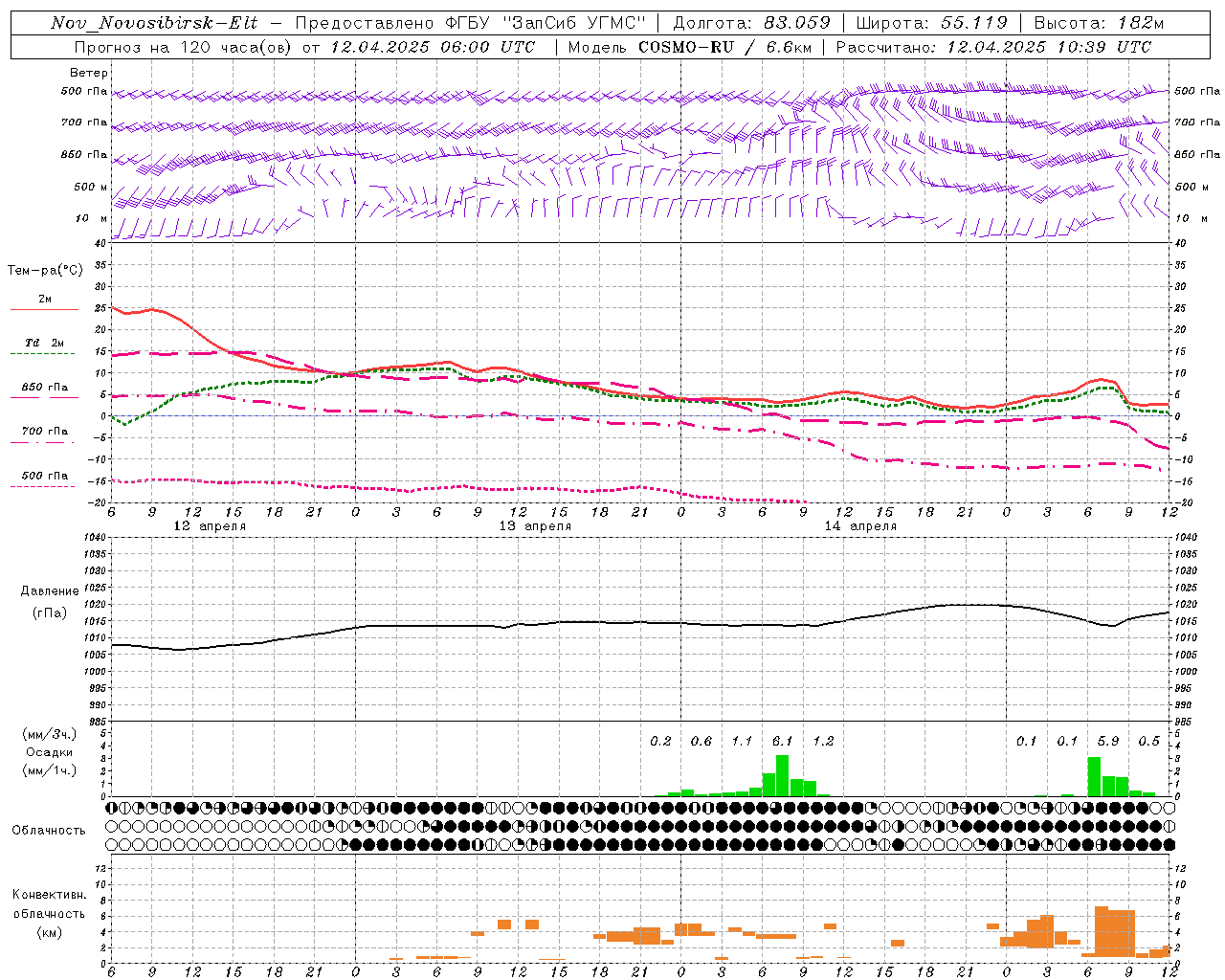
Task: Click the Nov_Novosibirsk-Elt station title
Action: [x=154, y=23]
